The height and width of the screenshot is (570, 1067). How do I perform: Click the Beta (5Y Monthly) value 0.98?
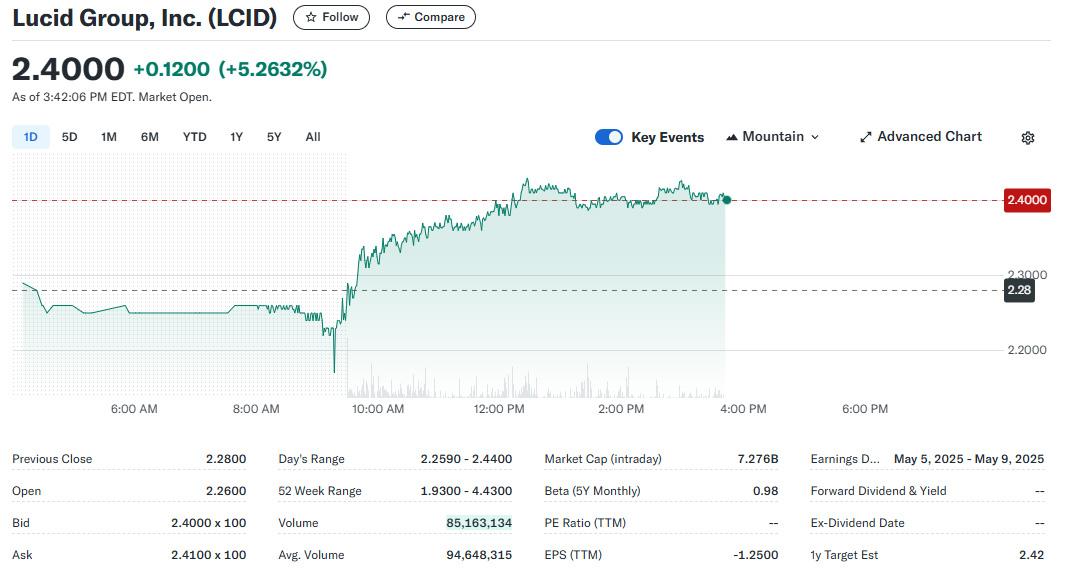tap(766, 491)
